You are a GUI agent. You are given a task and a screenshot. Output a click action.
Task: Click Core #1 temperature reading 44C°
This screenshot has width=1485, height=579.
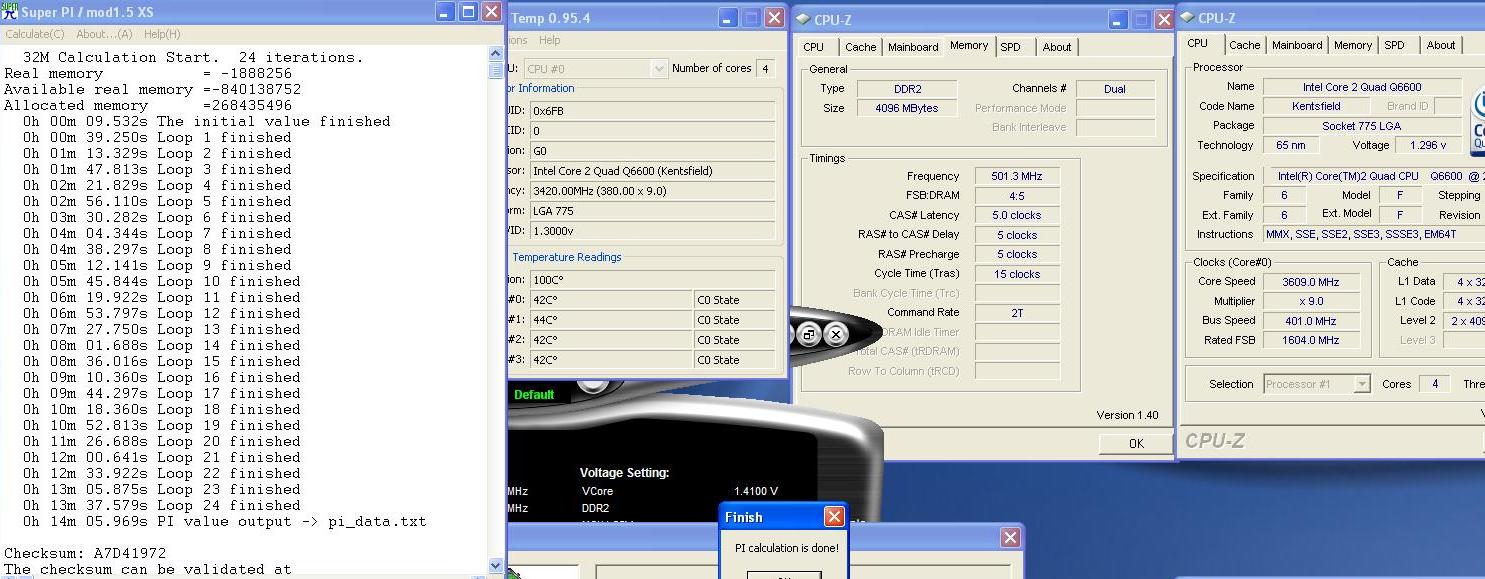tap(612, 320)
